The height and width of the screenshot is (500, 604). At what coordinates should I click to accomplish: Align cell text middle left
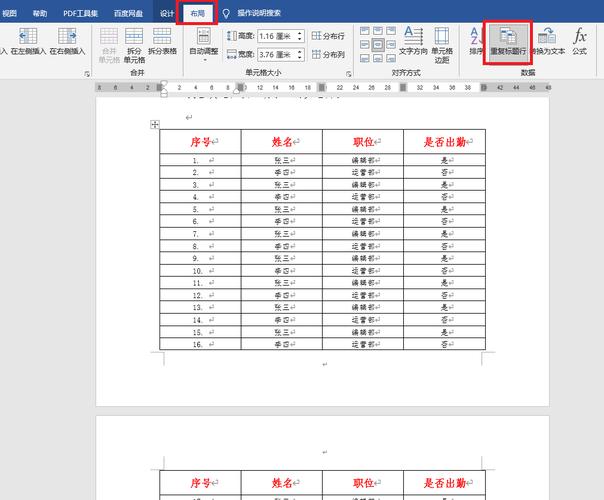point(365,45)
